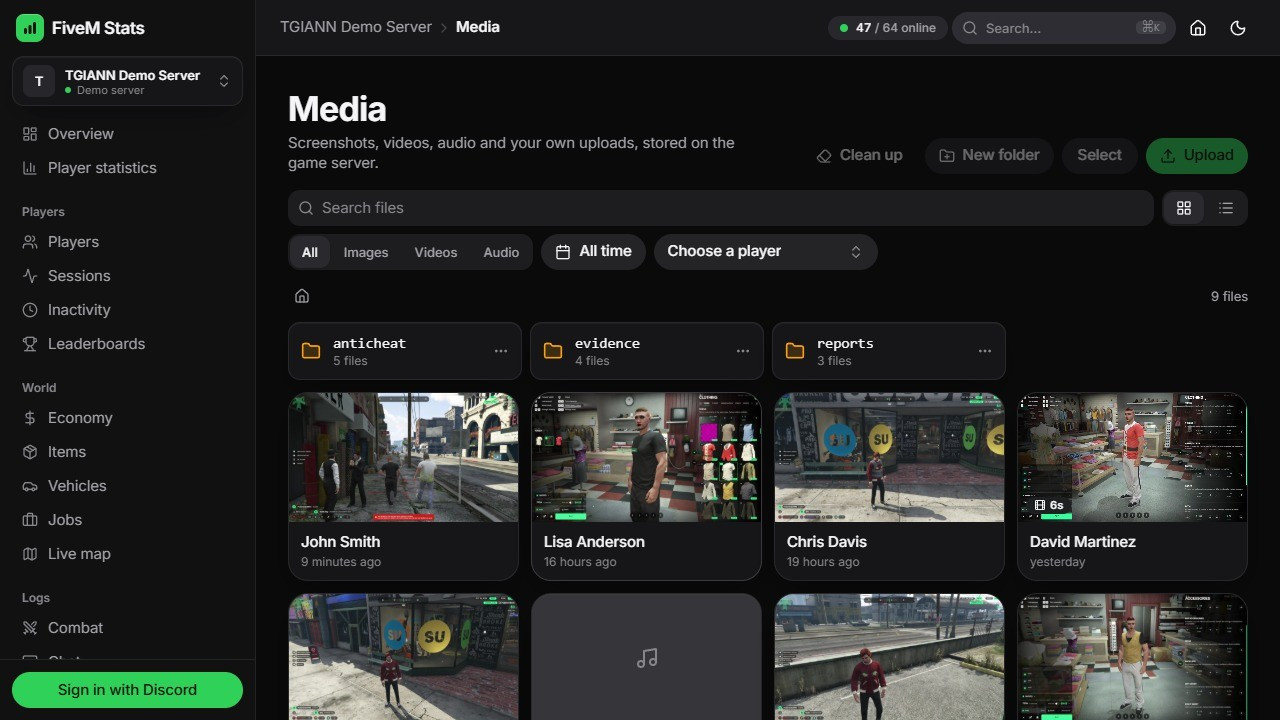1280x720 pixels.
Task: Click the FiveM Stats logo icon
Action: coord(30,28)
